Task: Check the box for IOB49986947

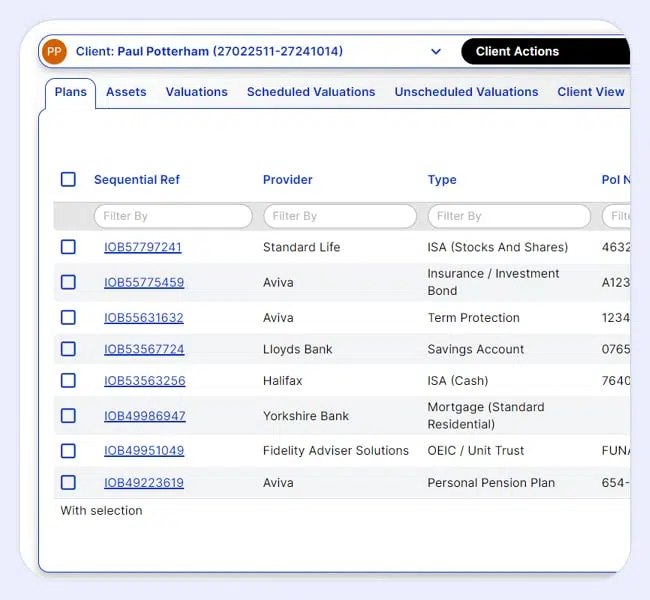Action: click(x=68, y=415)
